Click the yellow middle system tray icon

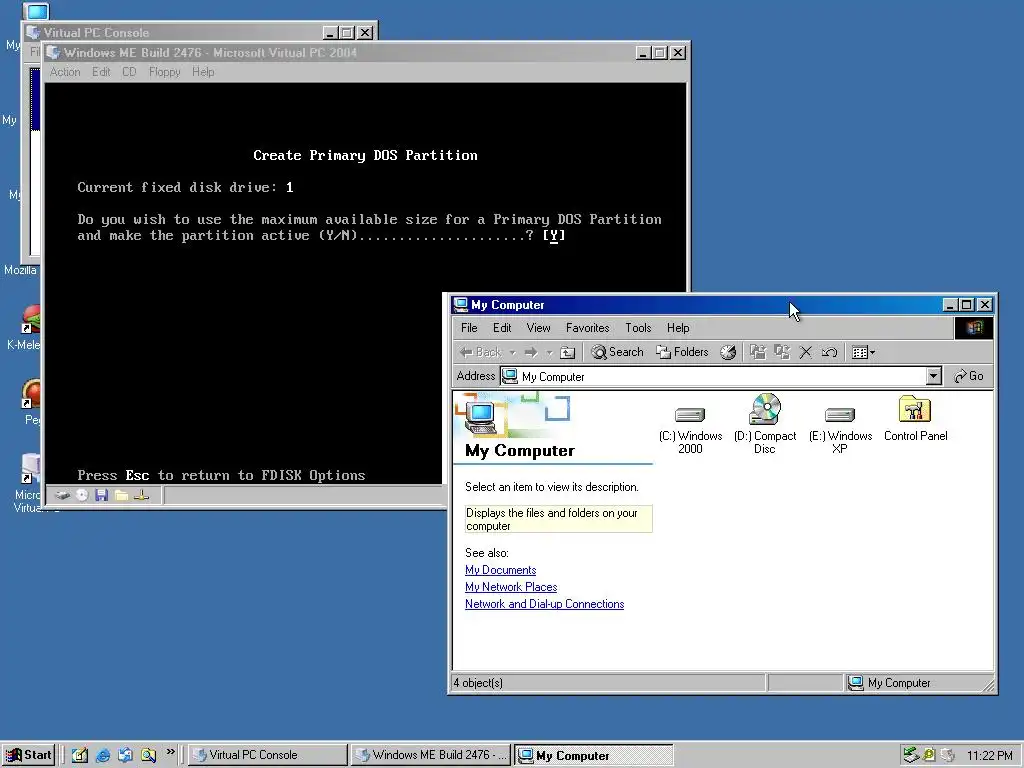coord(929,755)
